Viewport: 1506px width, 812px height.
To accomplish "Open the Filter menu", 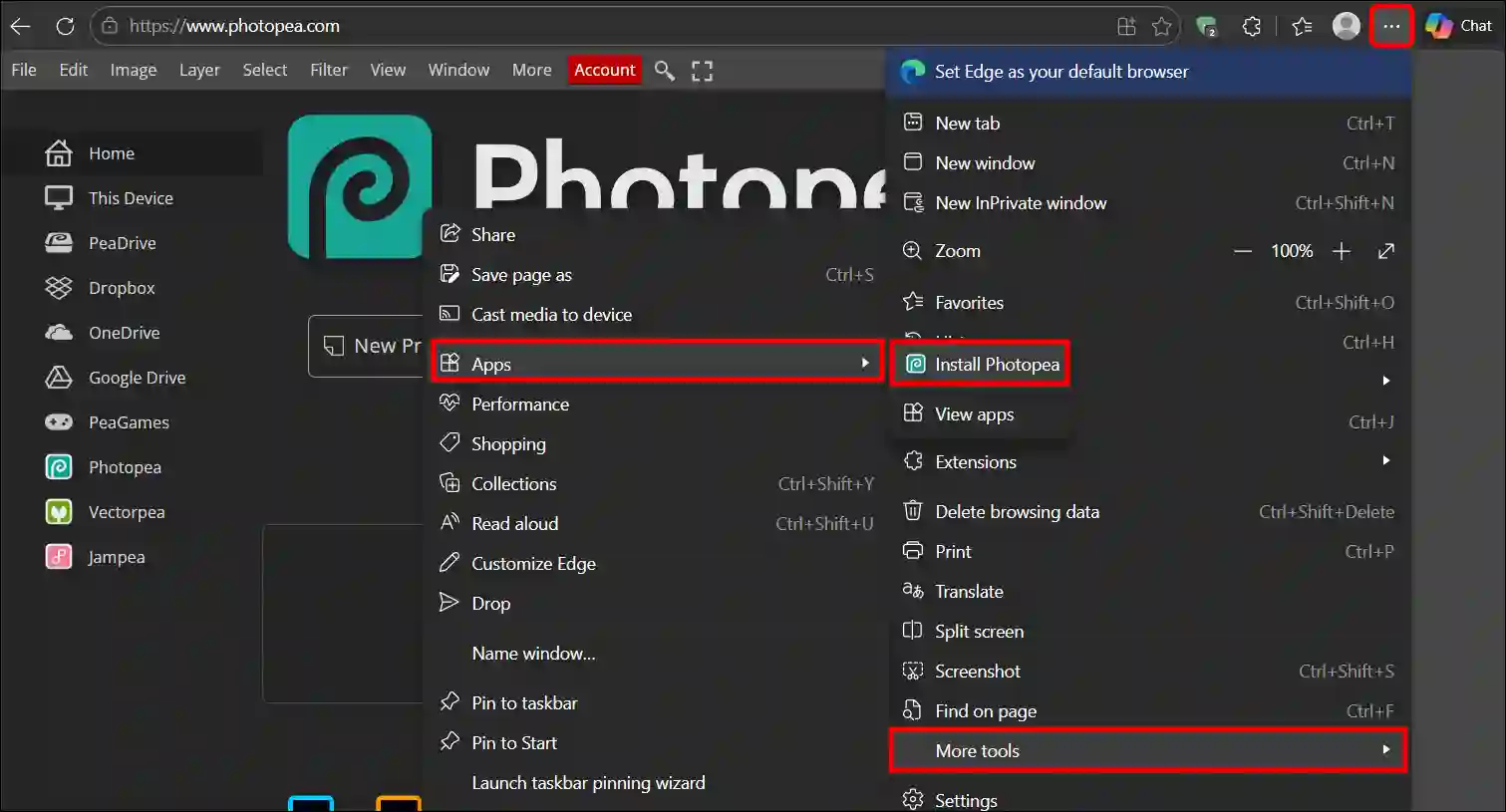I will click(329, 70).
